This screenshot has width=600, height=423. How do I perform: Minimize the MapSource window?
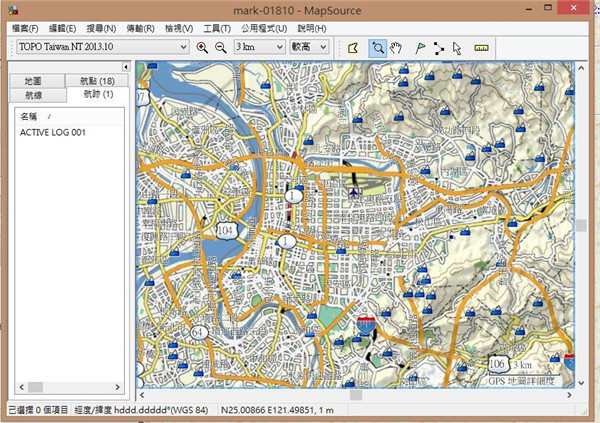[x=529, y=8]
